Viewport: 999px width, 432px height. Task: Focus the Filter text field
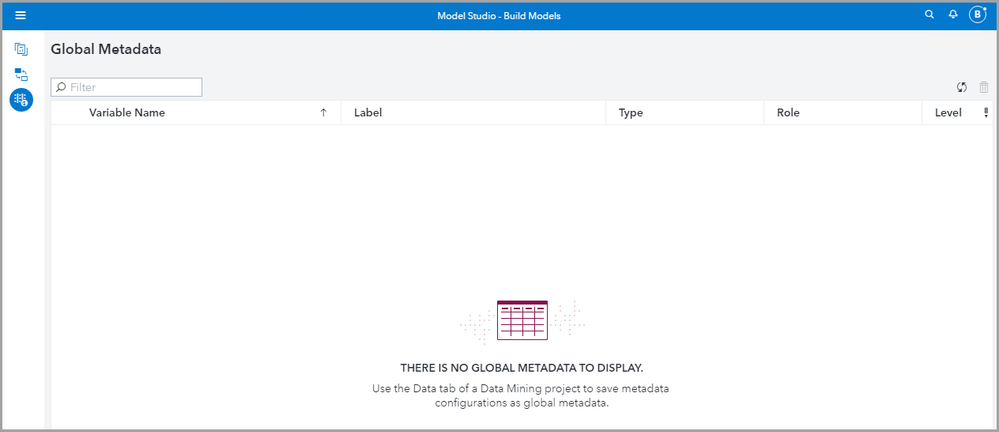coord(134,88)
